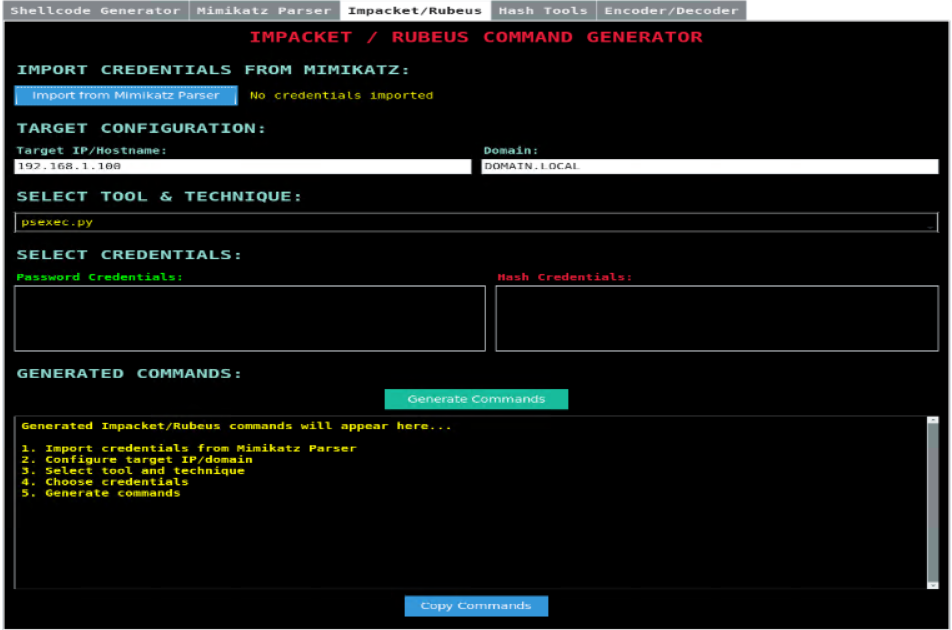This screenshot has width=952, height=630.
Task: Click the output scrollbar down arrow
Action: 933,584
